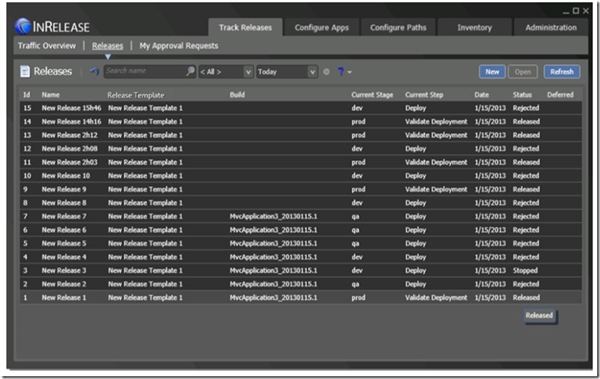The height and width of the screenshot is (379, 600).
Task: Sort by the Name column header
Action: [x=51, y=95]
